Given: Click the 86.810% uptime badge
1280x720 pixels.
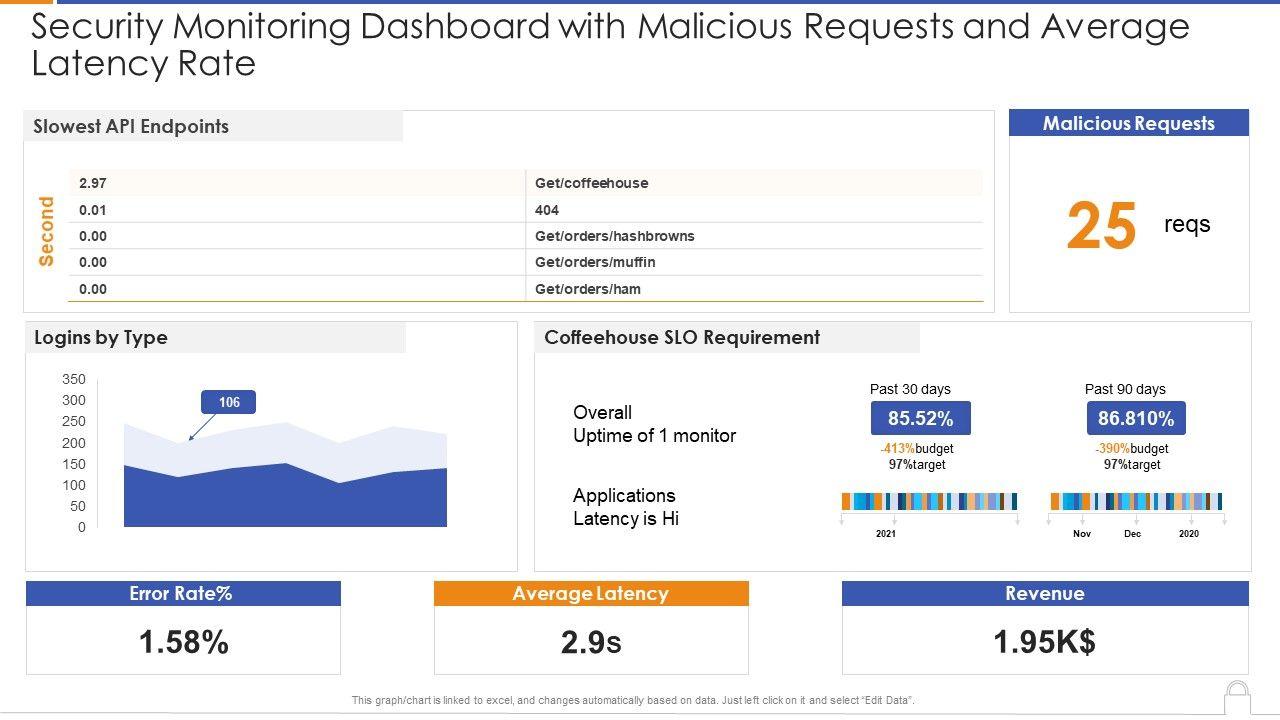Looking at the screenshot, I should pyautogui.click(x=1136, y=418).
